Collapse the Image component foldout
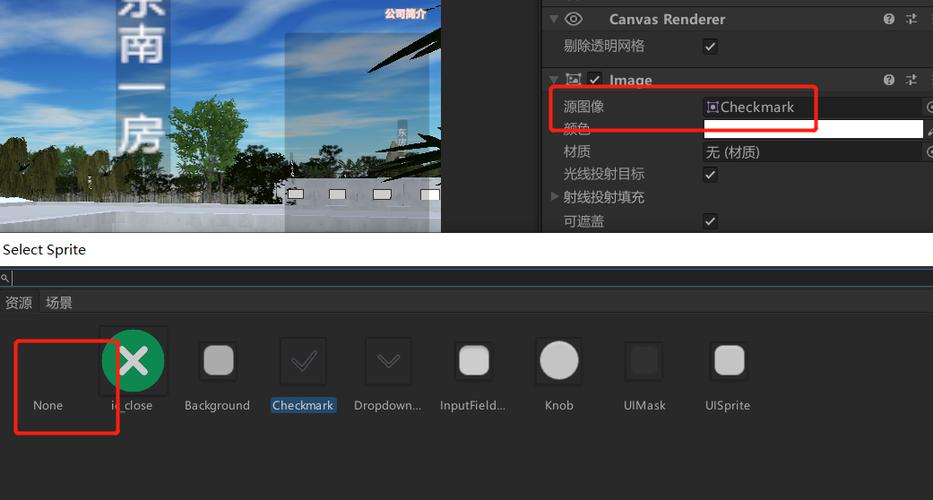The image size is (933, 500). pyautogui.click(x=554, y=79)
